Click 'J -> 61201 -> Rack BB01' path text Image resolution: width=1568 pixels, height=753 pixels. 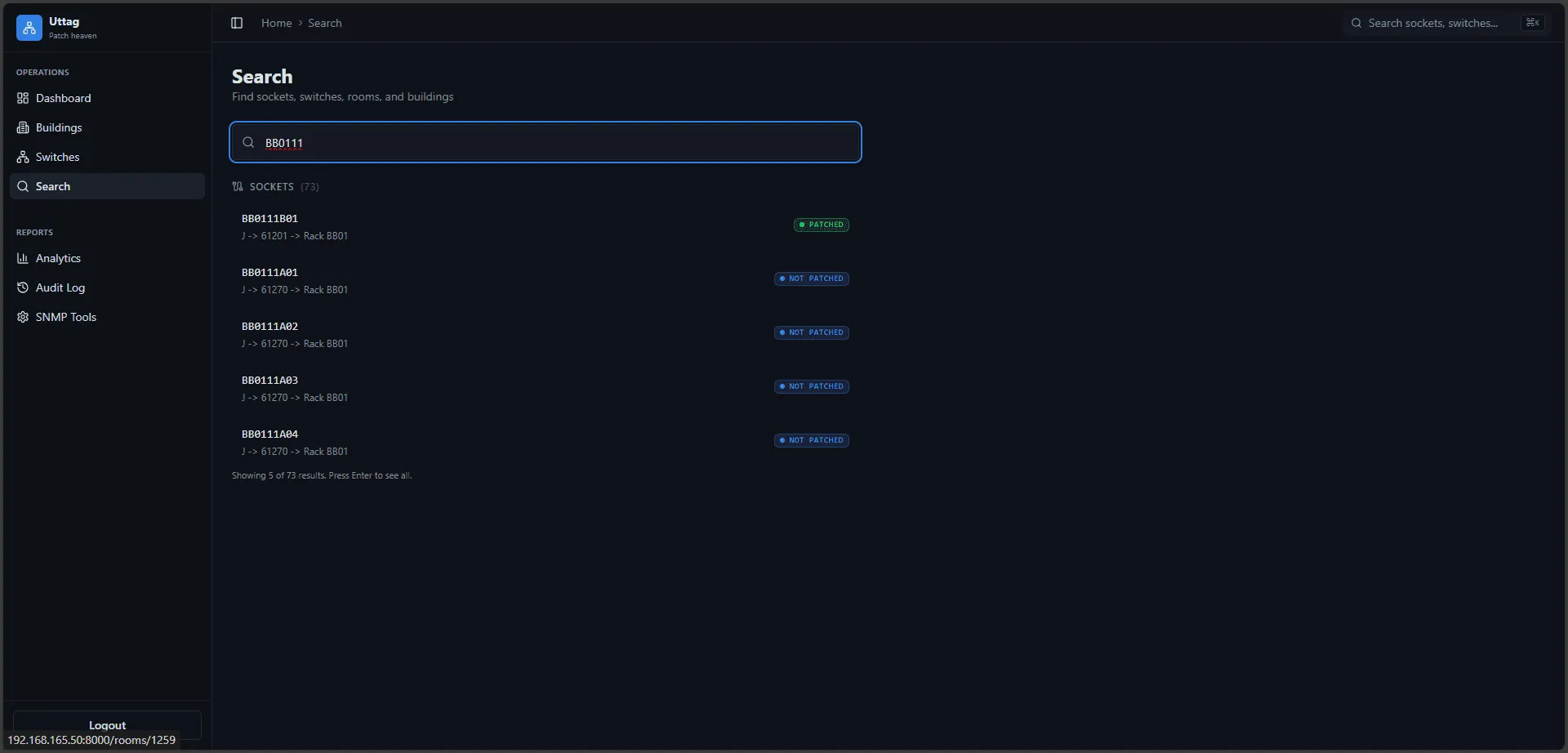(x=295, y=236)
